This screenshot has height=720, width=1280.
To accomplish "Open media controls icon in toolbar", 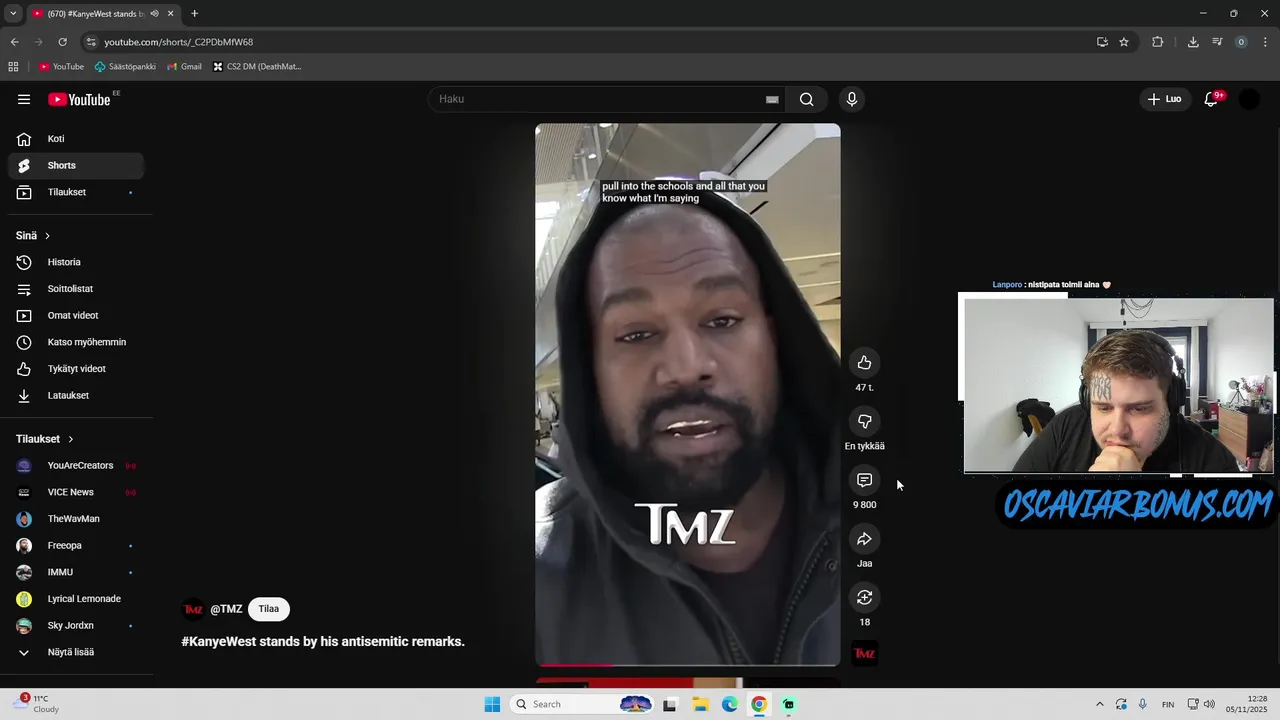I will pos(1217,42).
